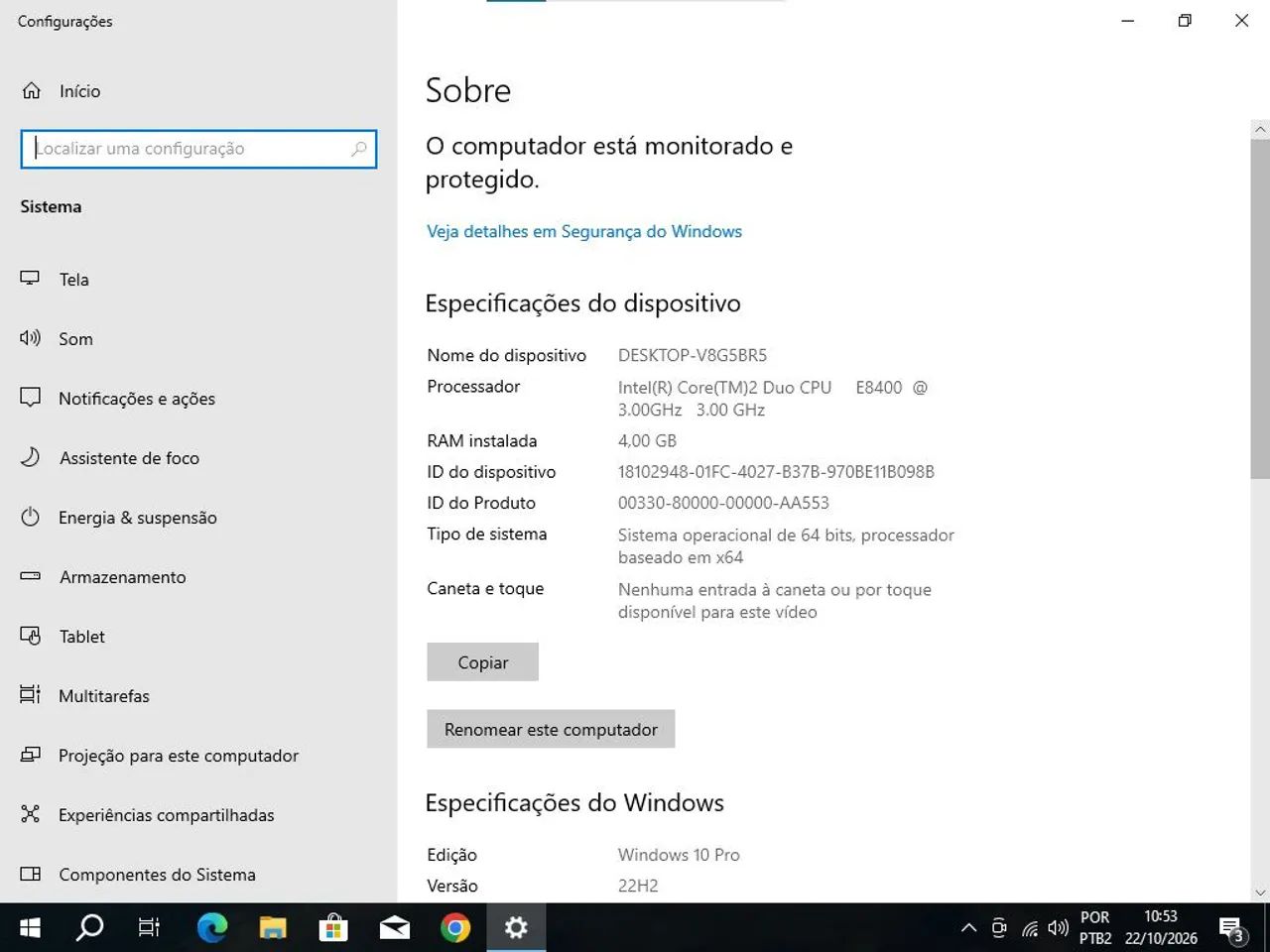Click the product ID 00330-80000-00000-AA553
The image size is (1270, 952).
pyautogui.click(x=723, y=503)
